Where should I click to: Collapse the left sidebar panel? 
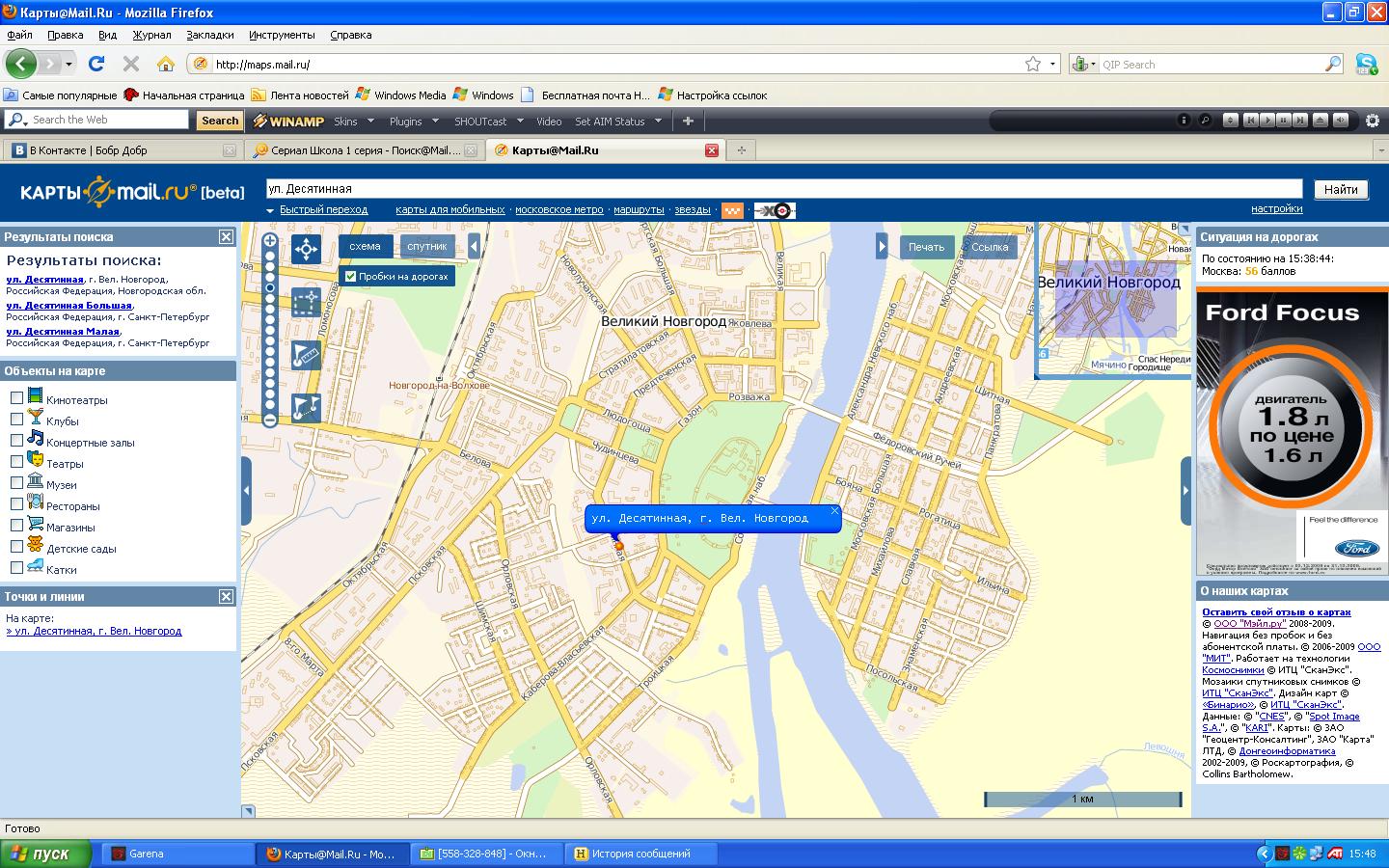pos(246,490)
